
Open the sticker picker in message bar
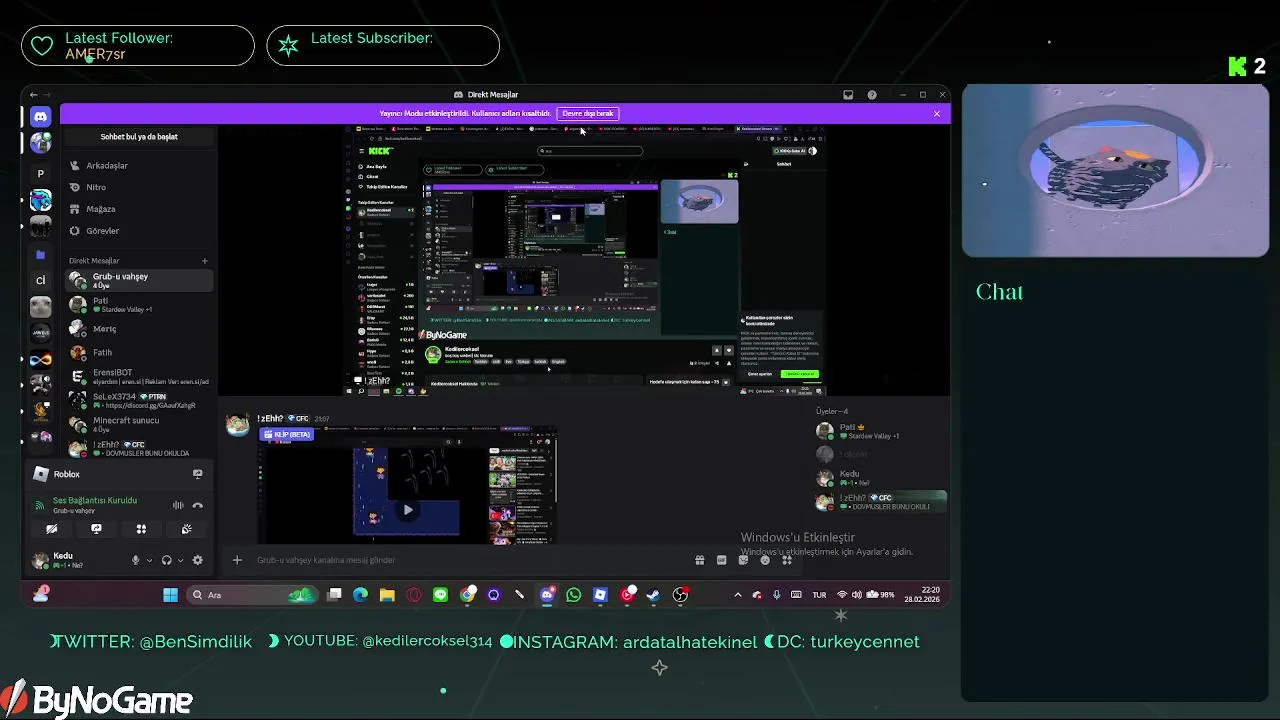[x=743, y=560]
